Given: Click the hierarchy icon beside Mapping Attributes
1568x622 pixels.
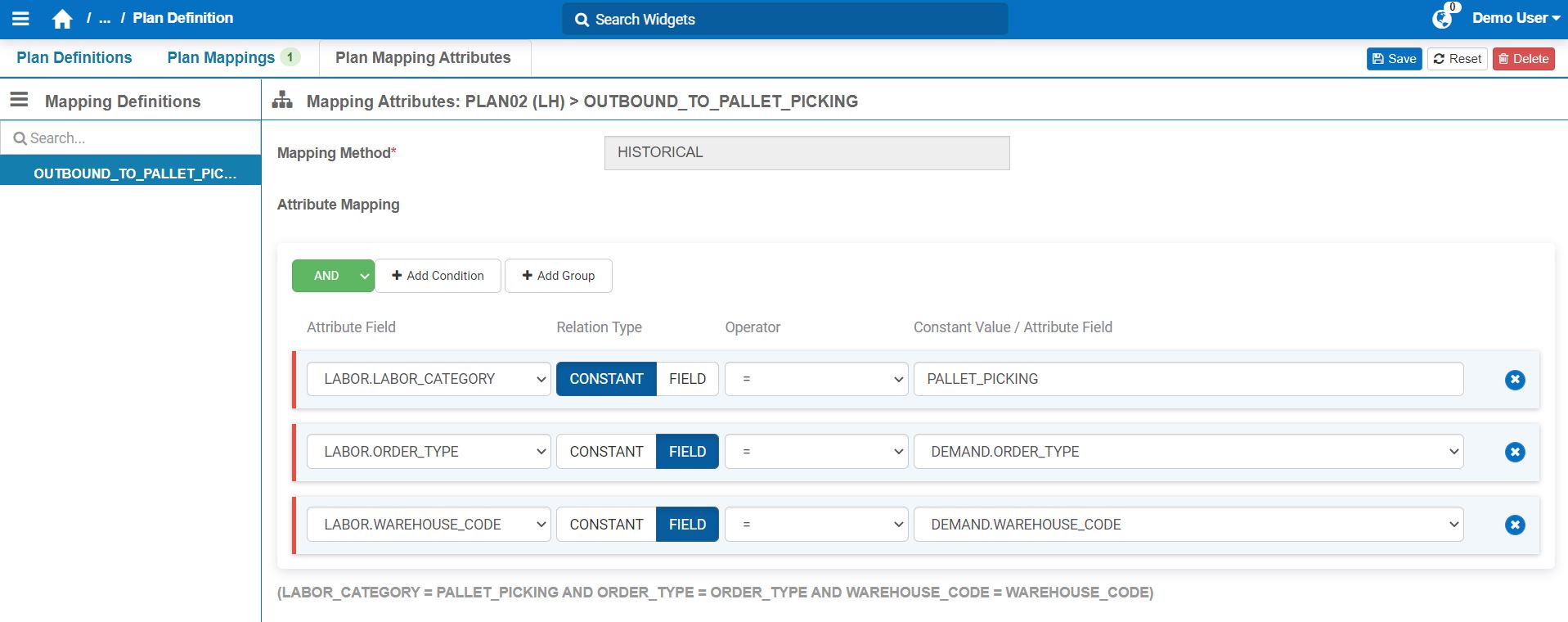Looking at the screenshot, I should pos(282,100).
